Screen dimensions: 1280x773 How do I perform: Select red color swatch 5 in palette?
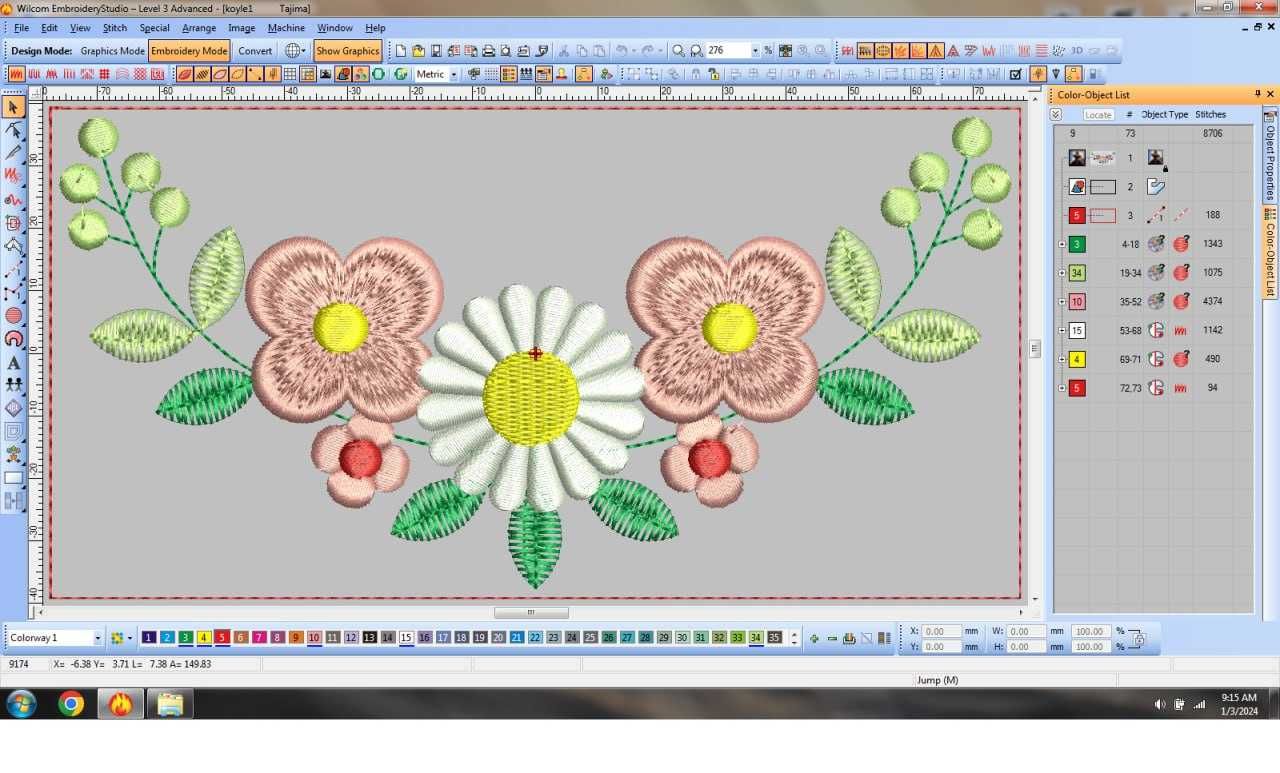[222, 638]
